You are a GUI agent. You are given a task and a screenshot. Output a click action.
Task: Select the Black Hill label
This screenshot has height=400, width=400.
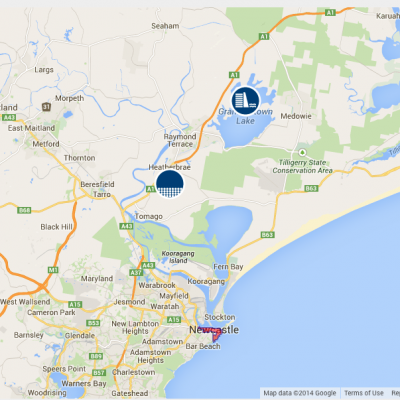click(56, 227)
